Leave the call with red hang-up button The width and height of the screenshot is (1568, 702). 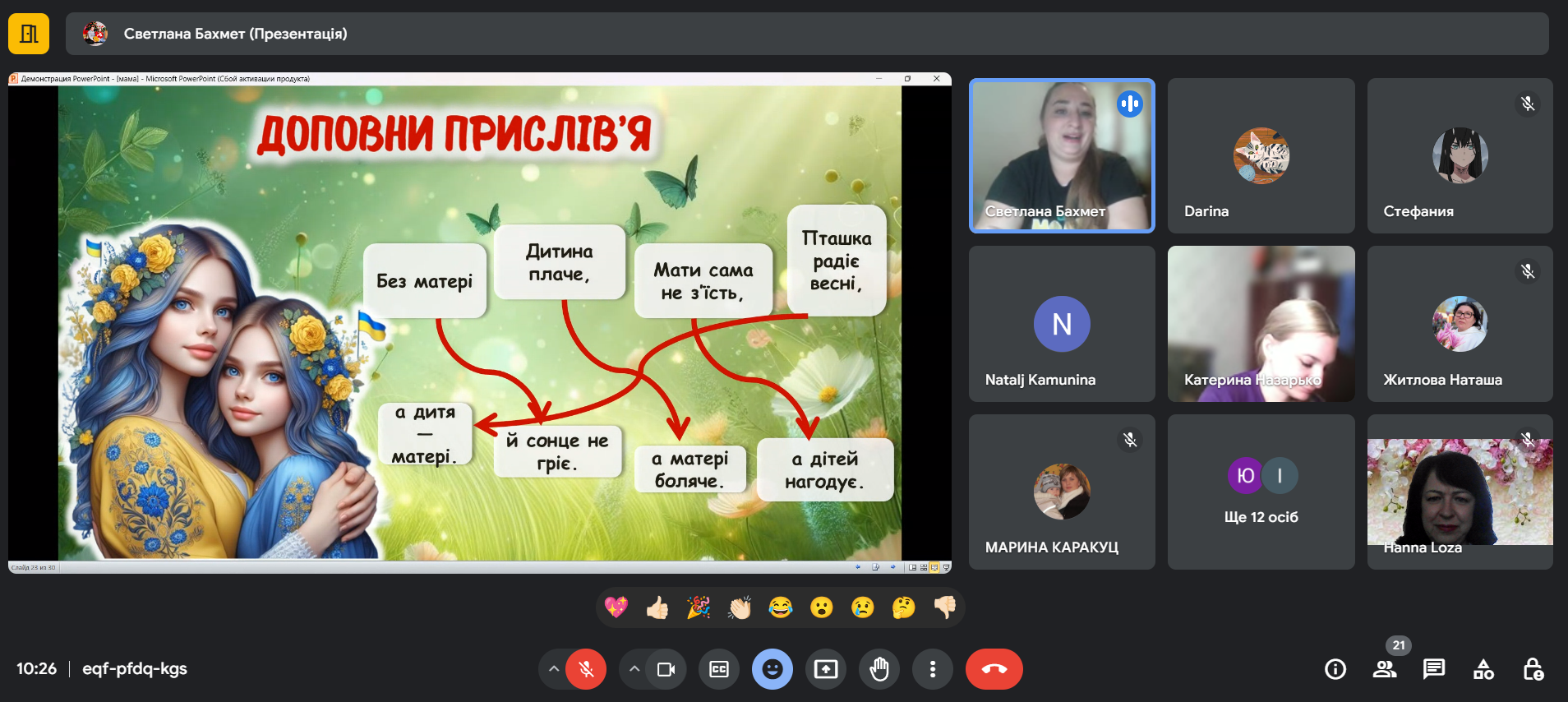(x=994, y=669)
